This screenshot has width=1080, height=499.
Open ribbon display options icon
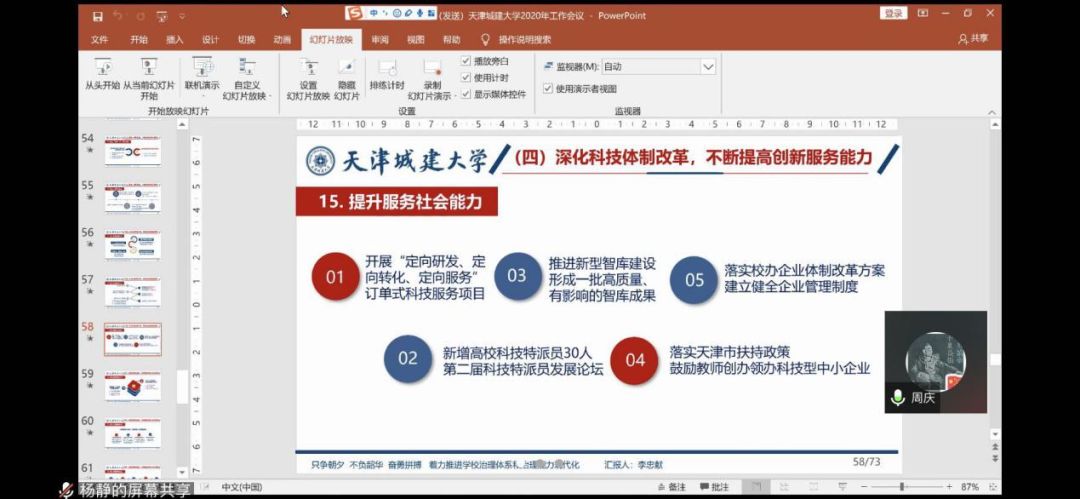coord(923,13)
